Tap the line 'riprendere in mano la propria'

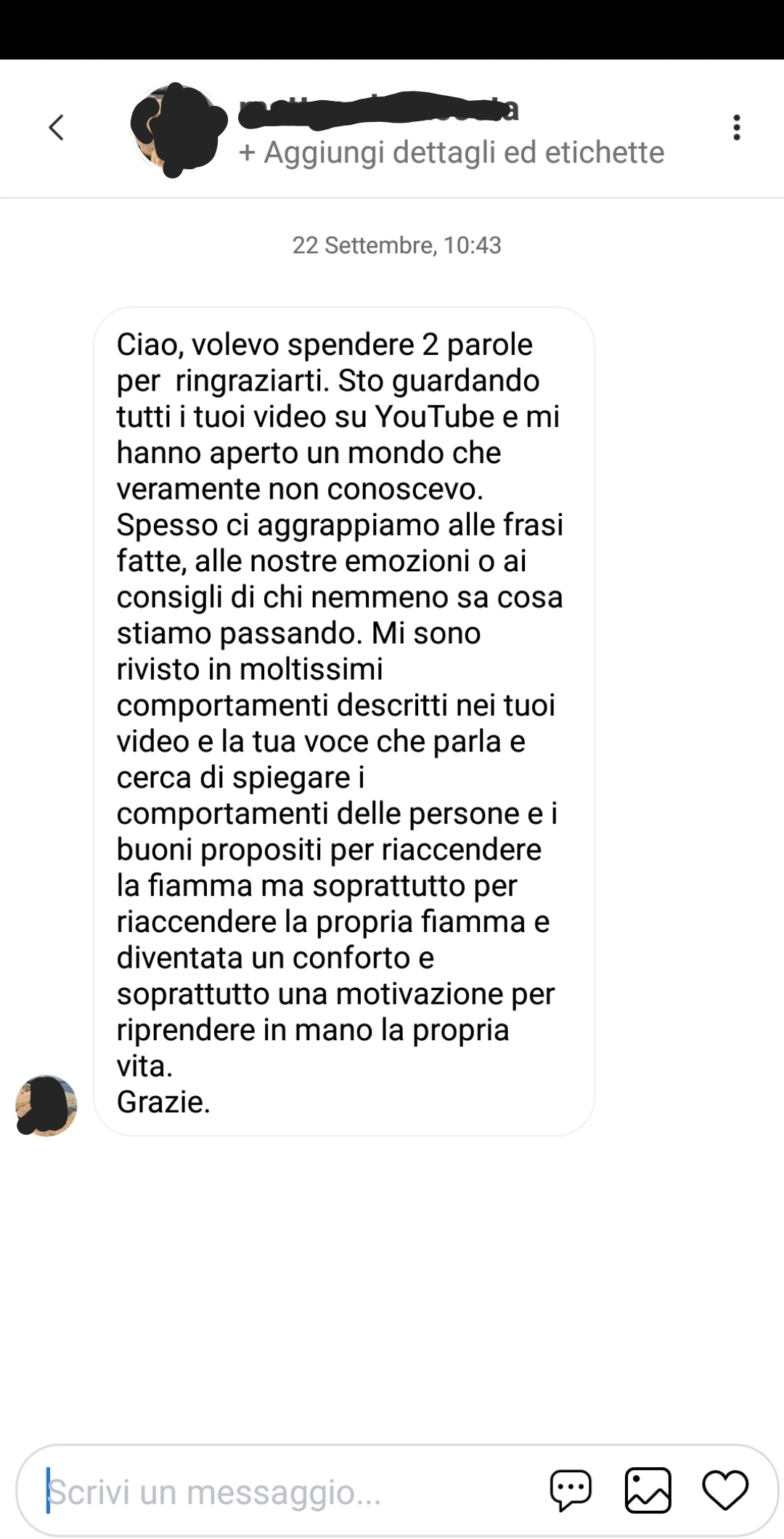pyautogui.click(x=313, y=1030)
